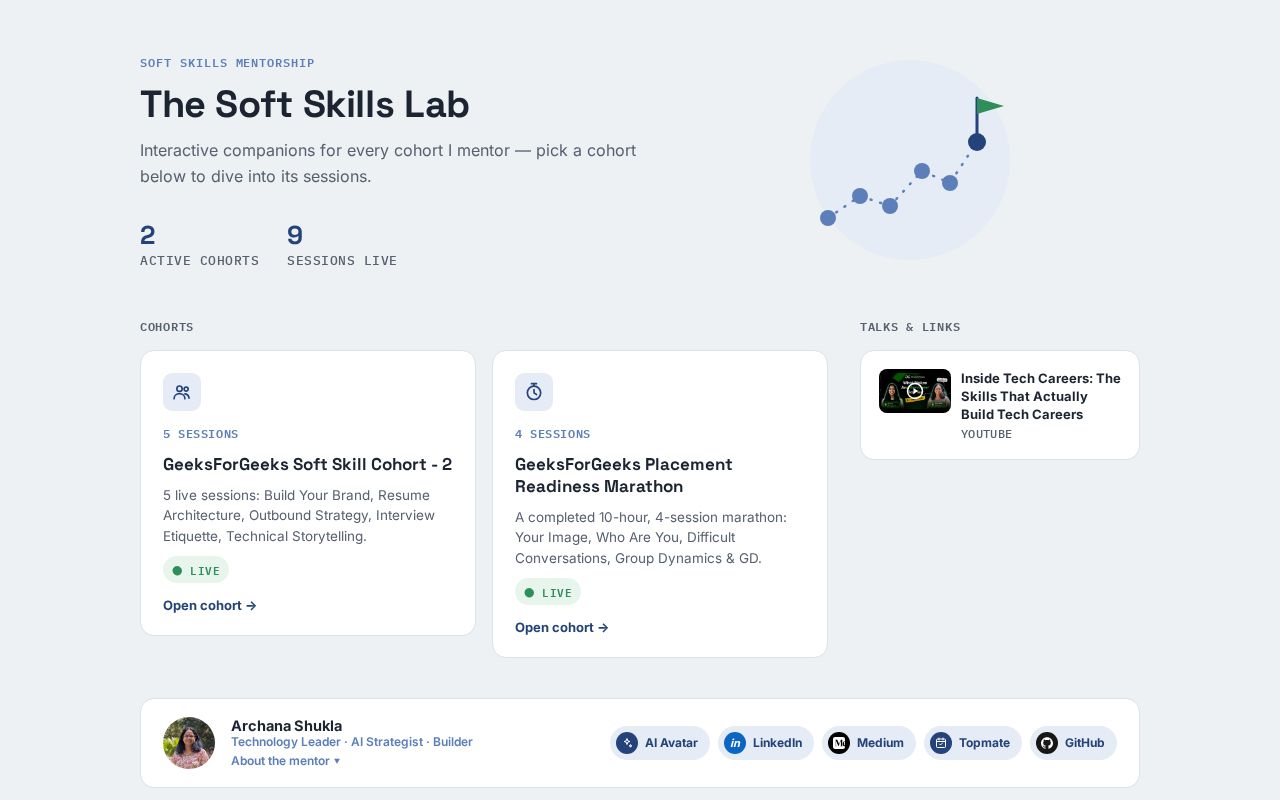1280x800 pixels.
Task: Click the LIVE badge on Placement Readiness card
Action: (548, 592)
